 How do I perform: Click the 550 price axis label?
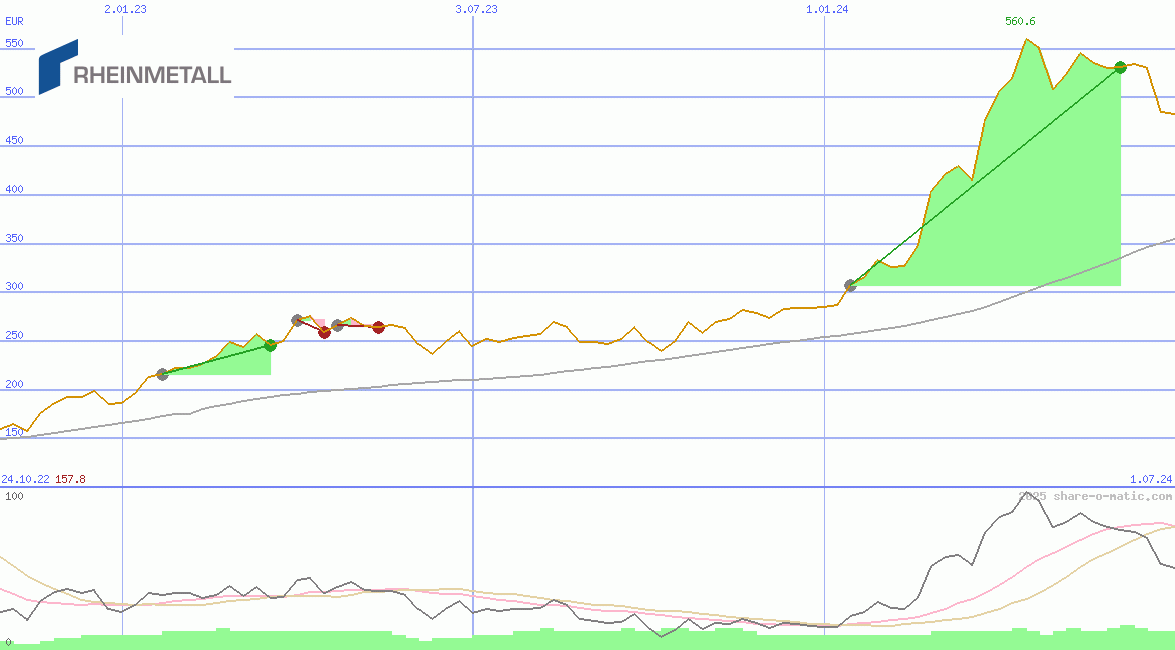tap(14, 44)
